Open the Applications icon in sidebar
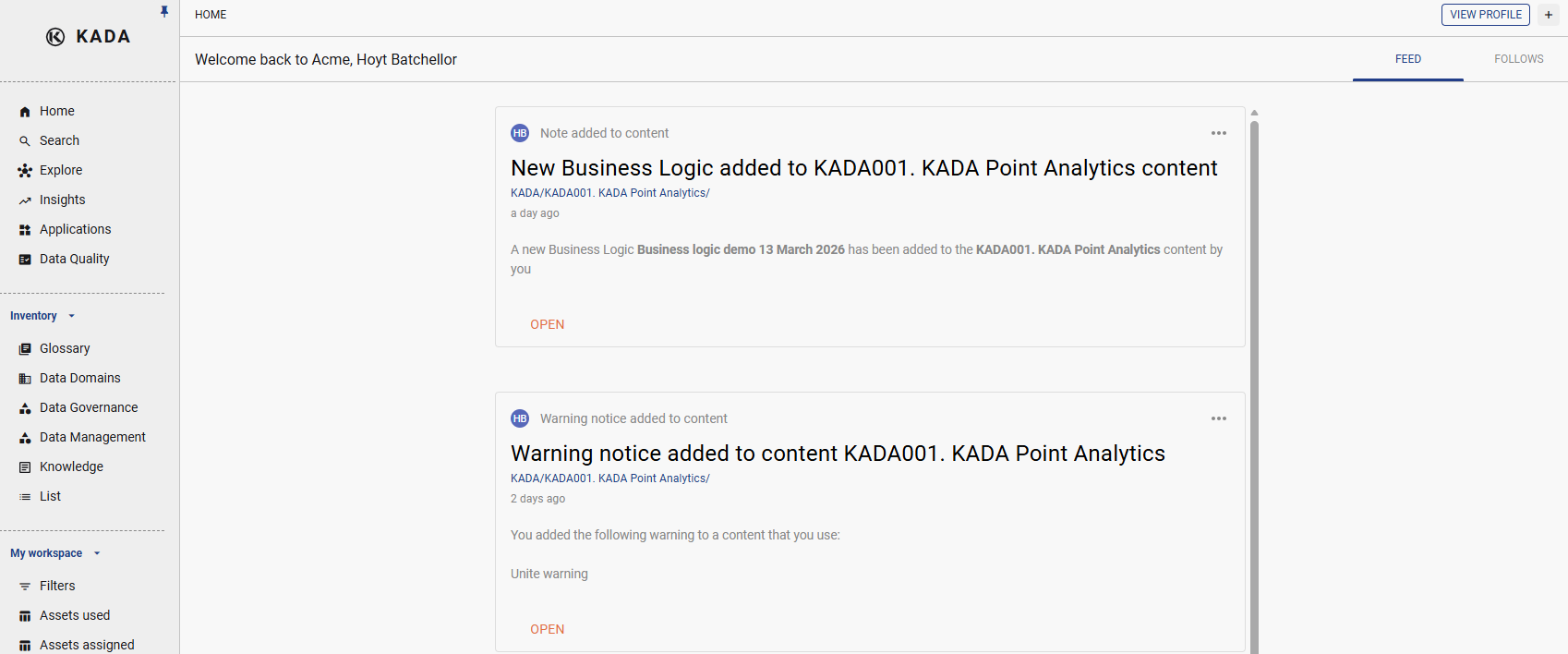Screen dimensions: 1568x654 coord(25,230)
